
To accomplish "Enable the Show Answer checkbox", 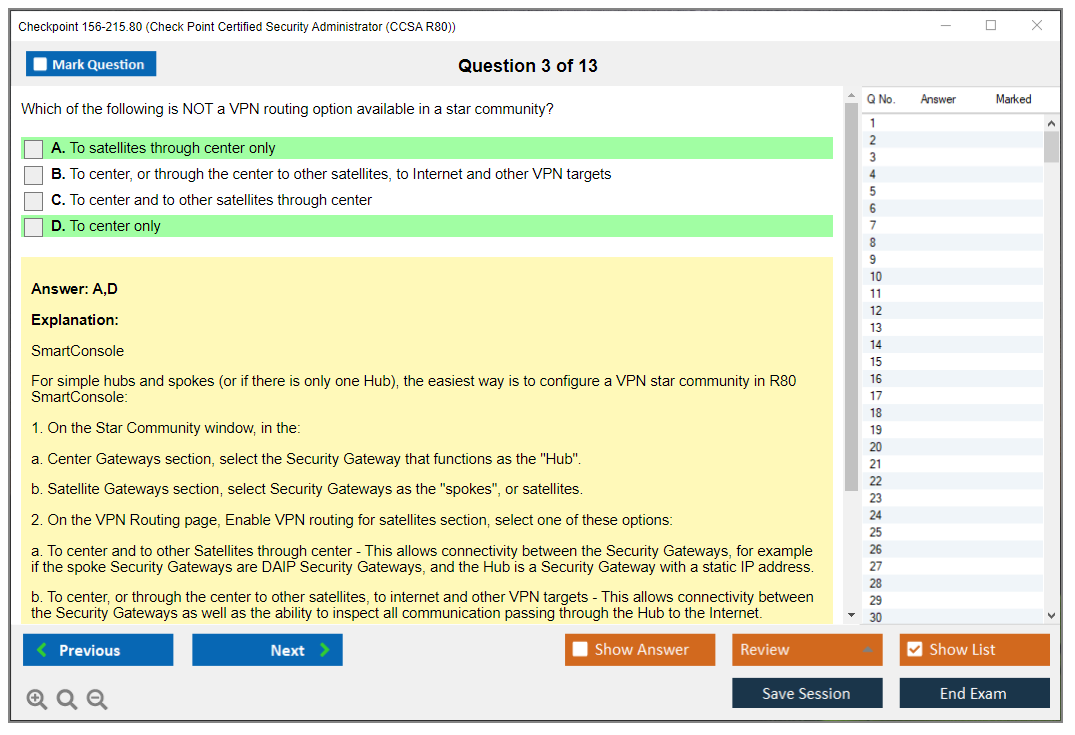I will (580, 650).
